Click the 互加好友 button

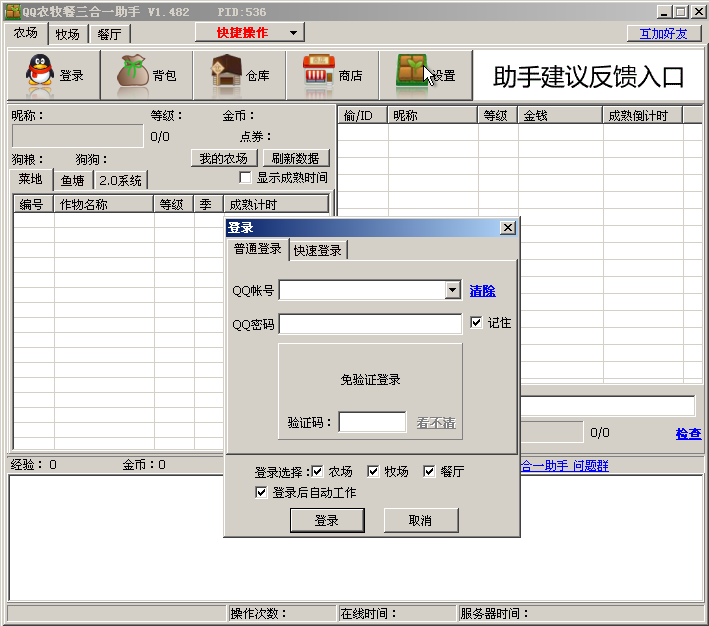pyautogui.click(x=664, y=33)
